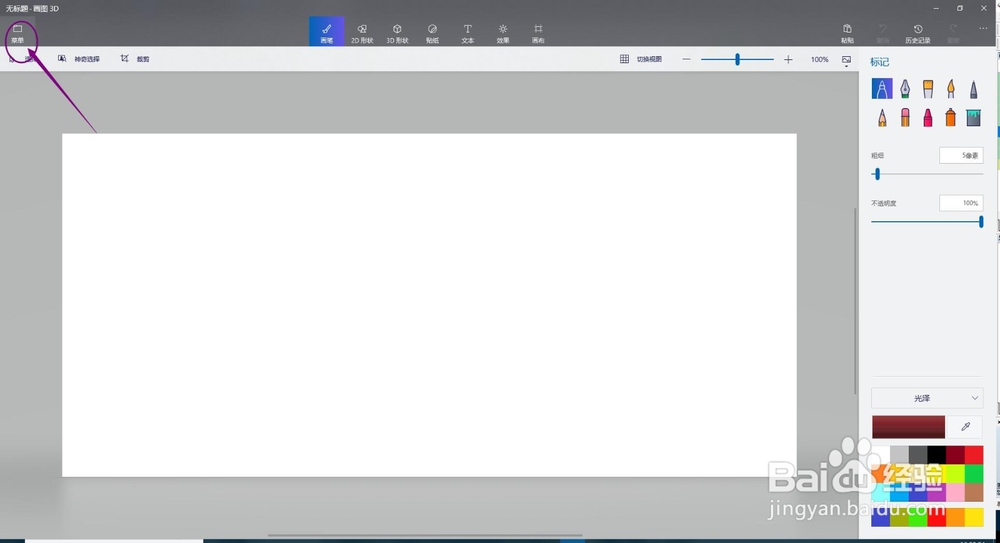Select the 画笔 (Brushes) tab

point(327,32)
